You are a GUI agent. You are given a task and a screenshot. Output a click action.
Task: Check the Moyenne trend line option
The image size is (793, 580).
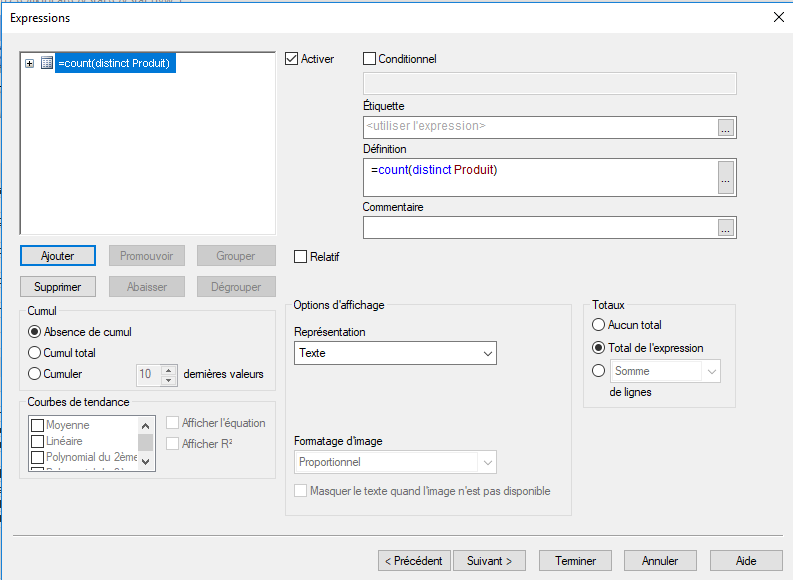coord(38,426)
